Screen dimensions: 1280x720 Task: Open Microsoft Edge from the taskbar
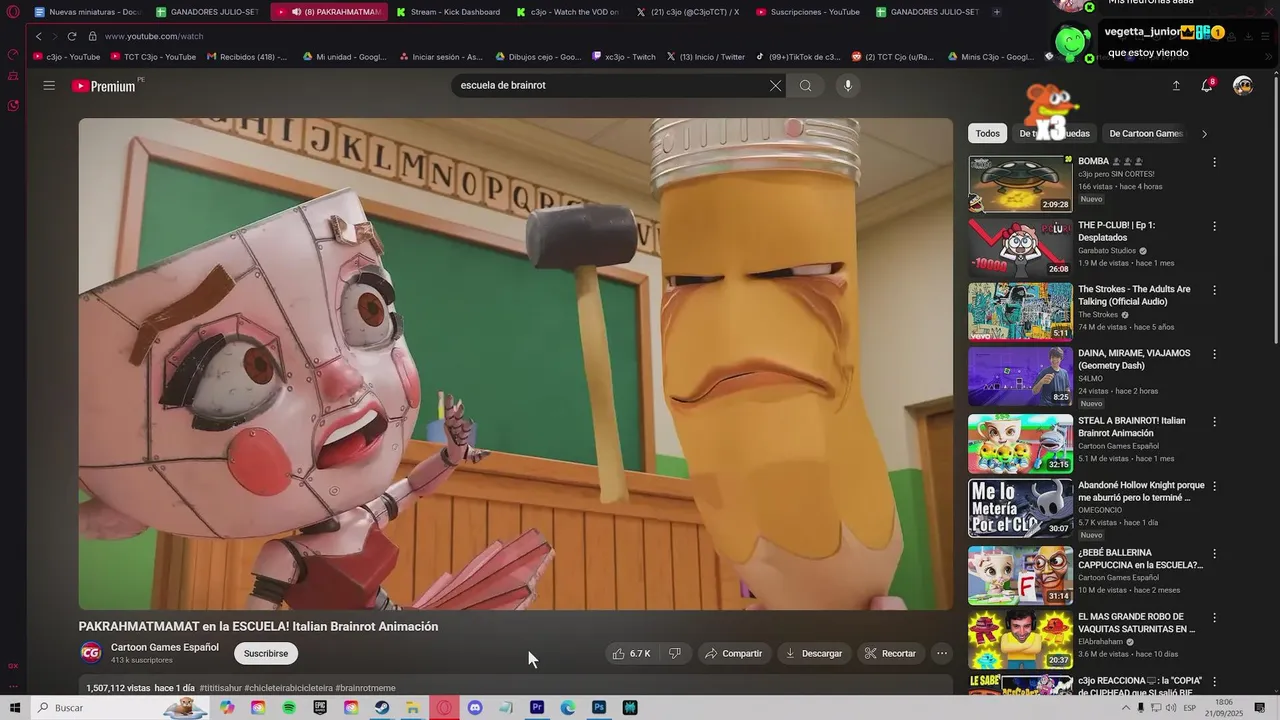coord(568,708)
